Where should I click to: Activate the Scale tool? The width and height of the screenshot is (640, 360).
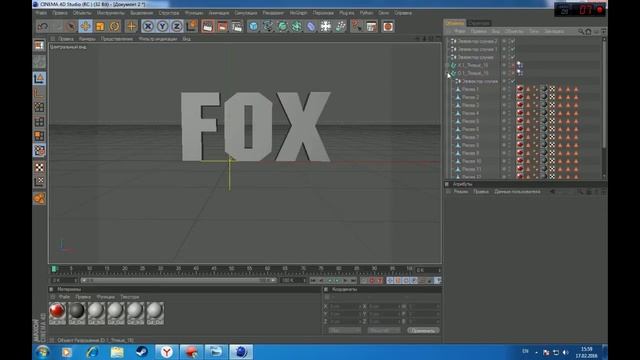[x=100, y=27]
